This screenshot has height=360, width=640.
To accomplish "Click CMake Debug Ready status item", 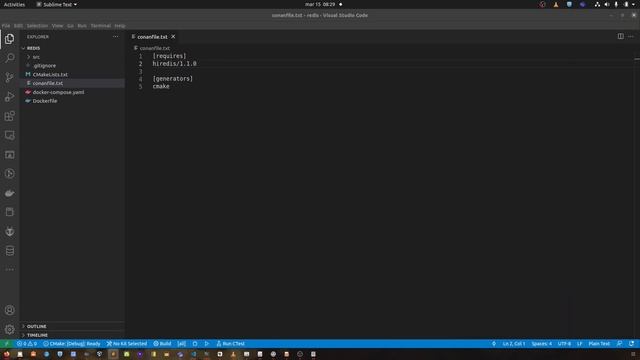I will coord(71,344).
